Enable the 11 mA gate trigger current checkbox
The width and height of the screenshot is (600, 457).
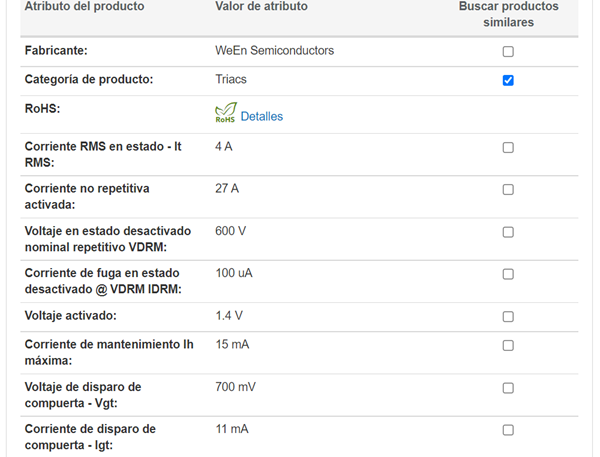(508, 430)
